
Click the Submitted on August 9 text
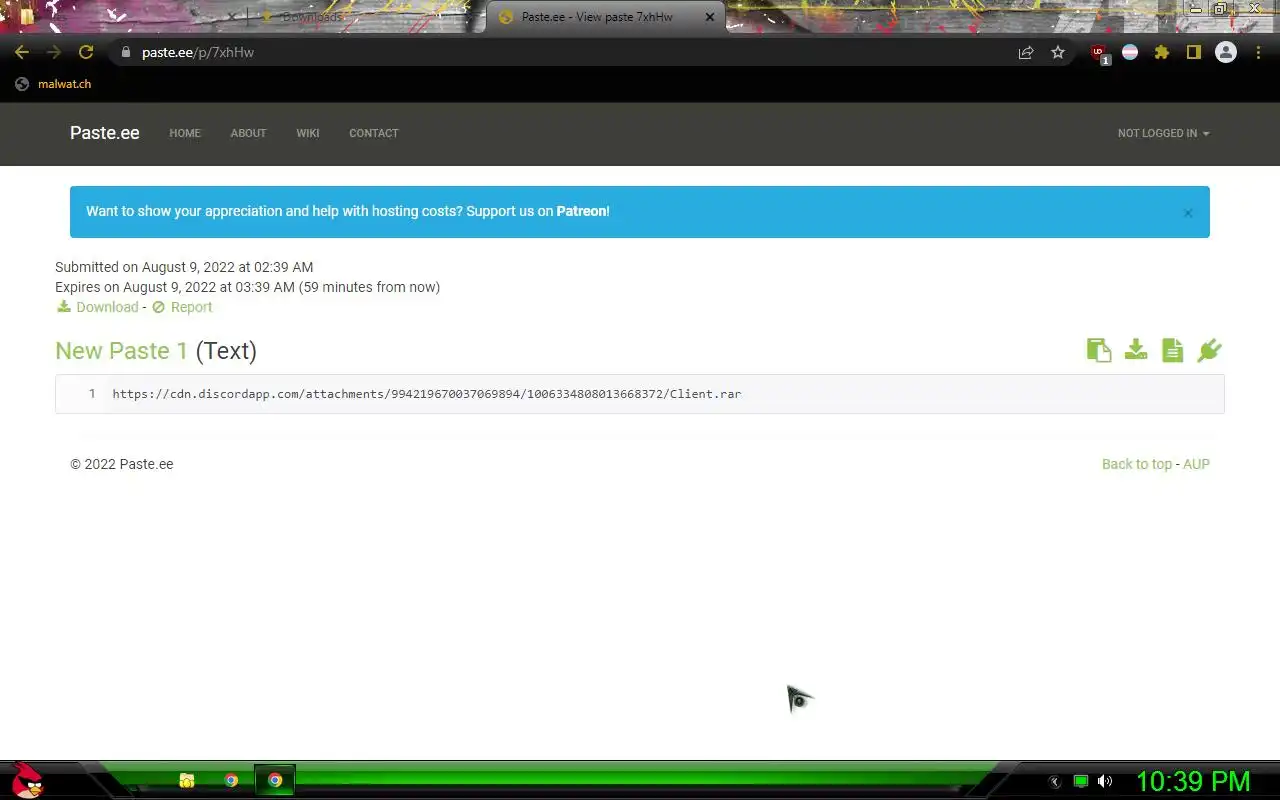pyautogui.click(x=184, y=267)
